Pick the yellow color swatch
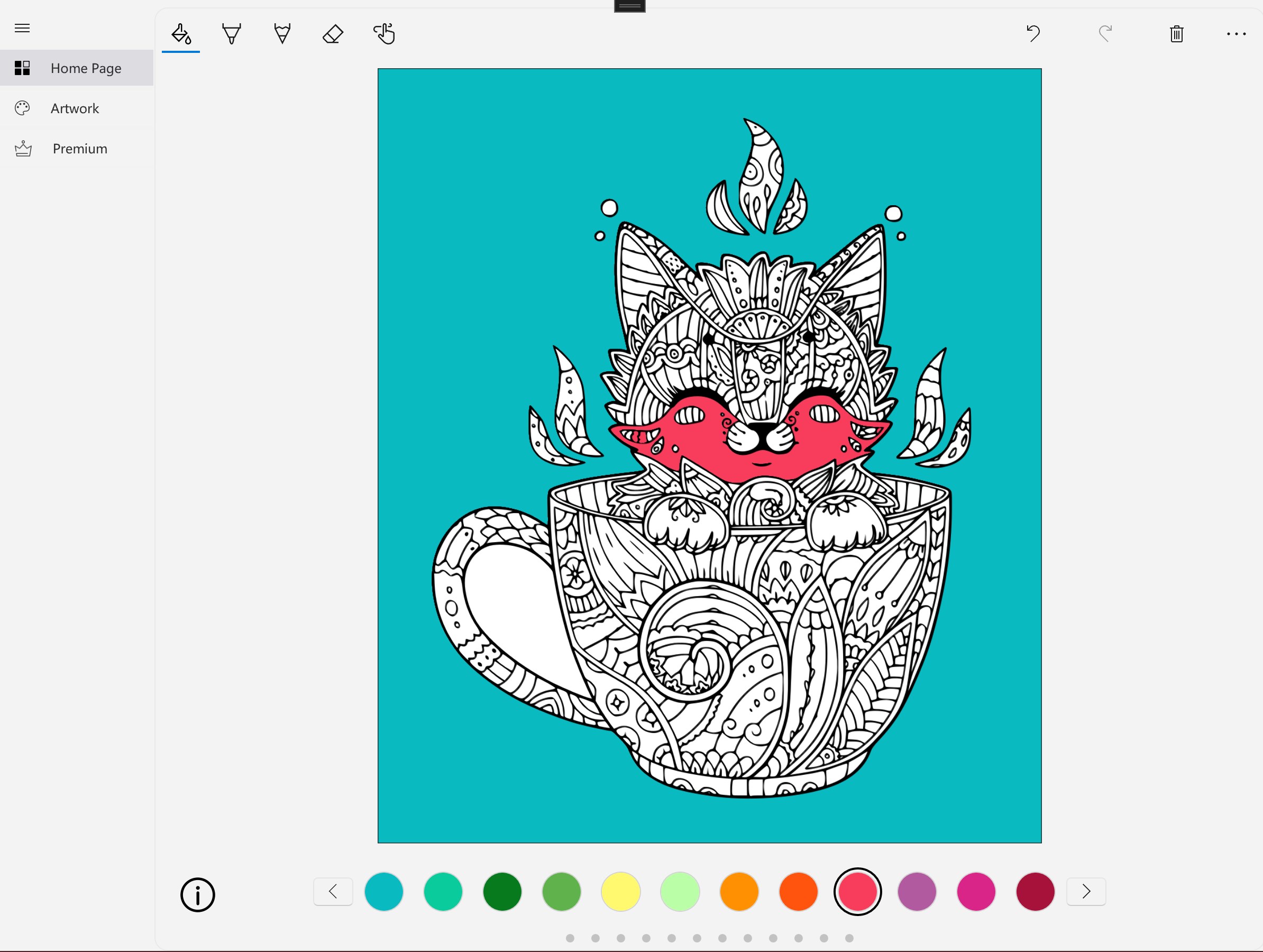Screen dimensions: 1263x952 (x=620, y=892)
